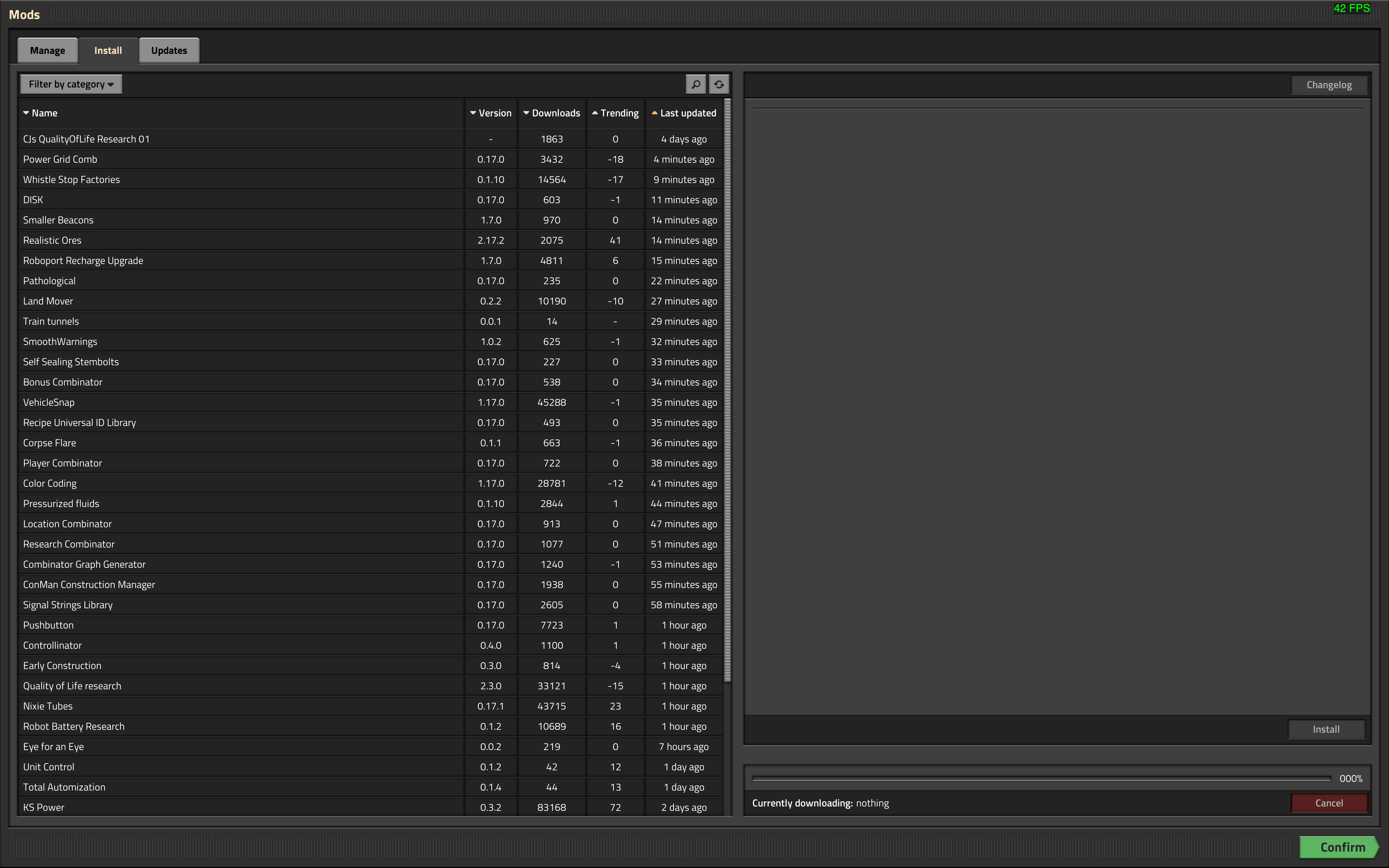Click the Install button in details panel
This screenshot has height=868, width=1389.
coord(1326,729)
